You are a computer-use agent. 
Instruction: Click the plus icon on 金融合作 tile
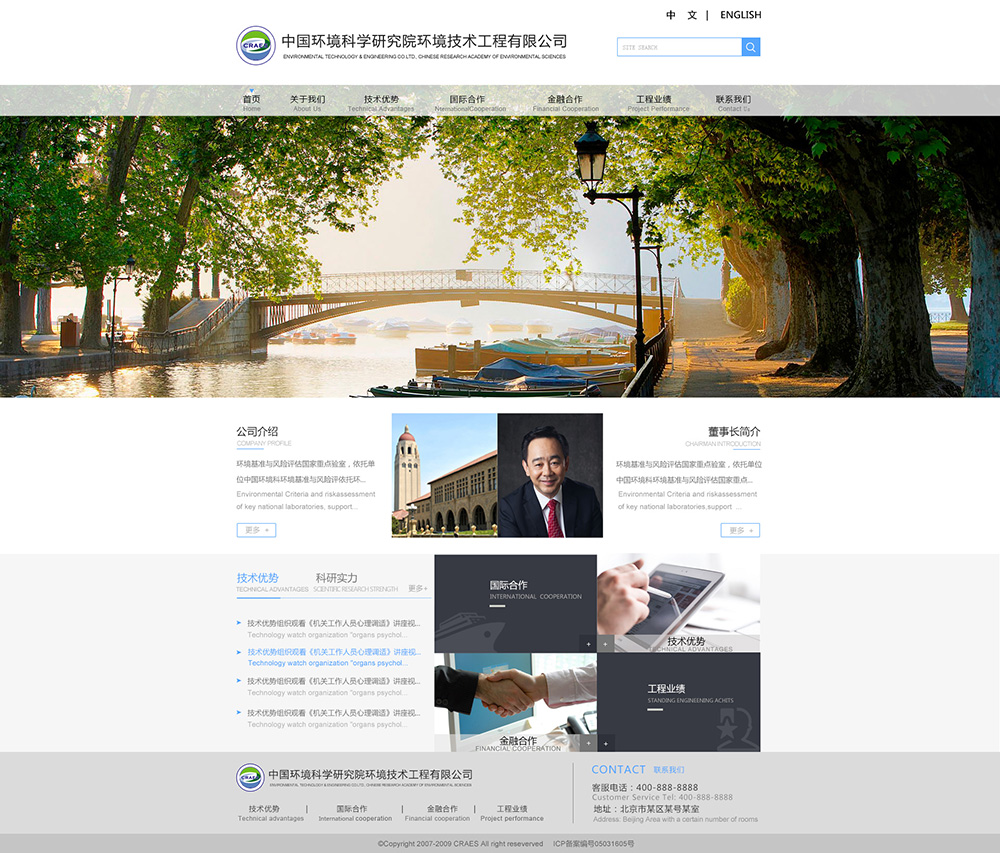589,744
